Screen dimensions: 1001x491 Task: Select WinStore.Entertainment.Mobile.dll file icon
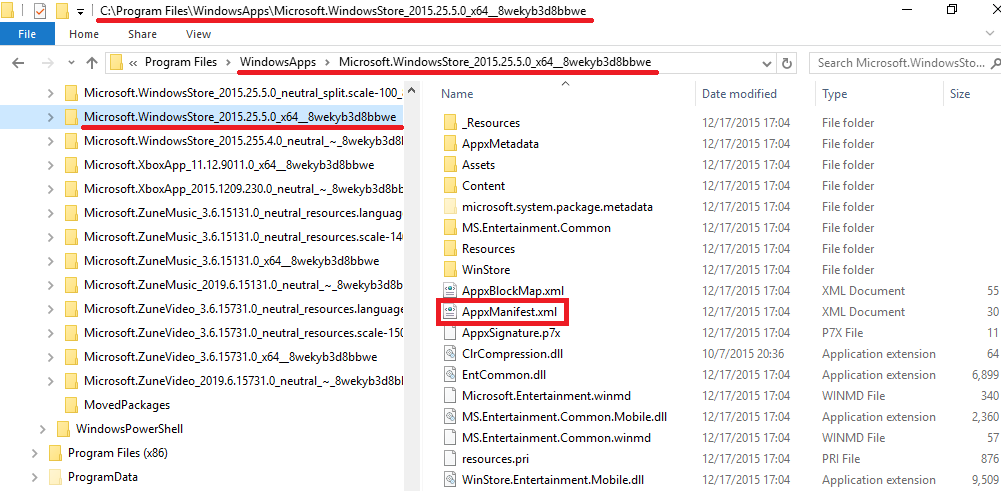[x=450, y=480]
